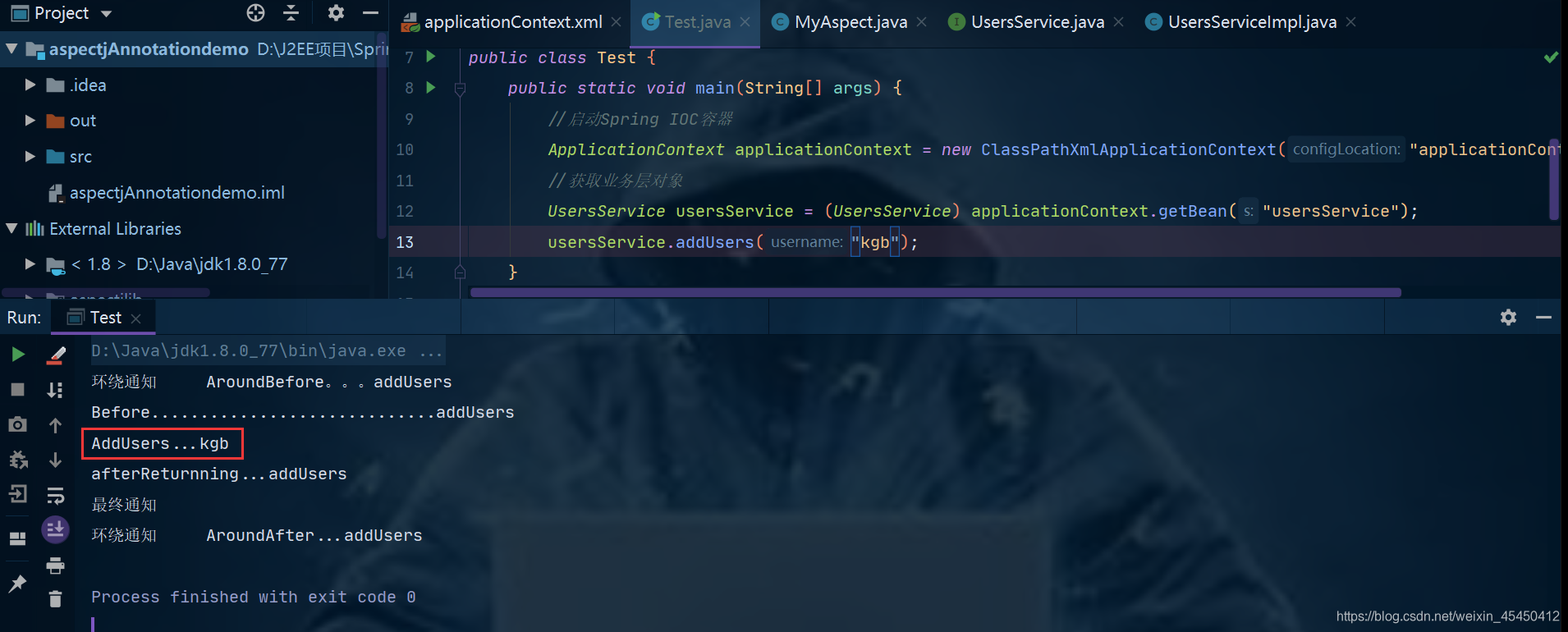Screen dimensions: 1568x632
Task: Click the Project panel horizontal scrollbar
Action: coord(107,292)
